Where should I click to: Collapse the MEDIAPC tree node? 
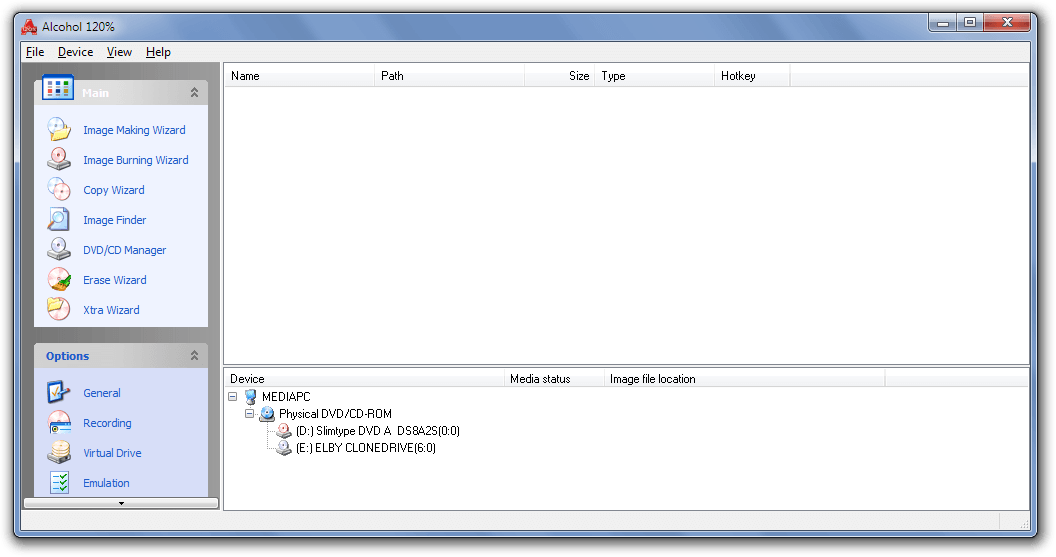point(232,397)
